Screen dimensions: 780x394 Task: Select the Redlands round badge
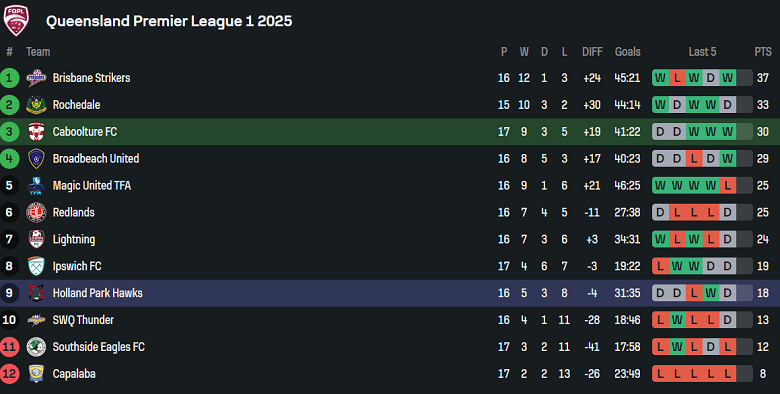pyautogui.click(x=36, y=212)
